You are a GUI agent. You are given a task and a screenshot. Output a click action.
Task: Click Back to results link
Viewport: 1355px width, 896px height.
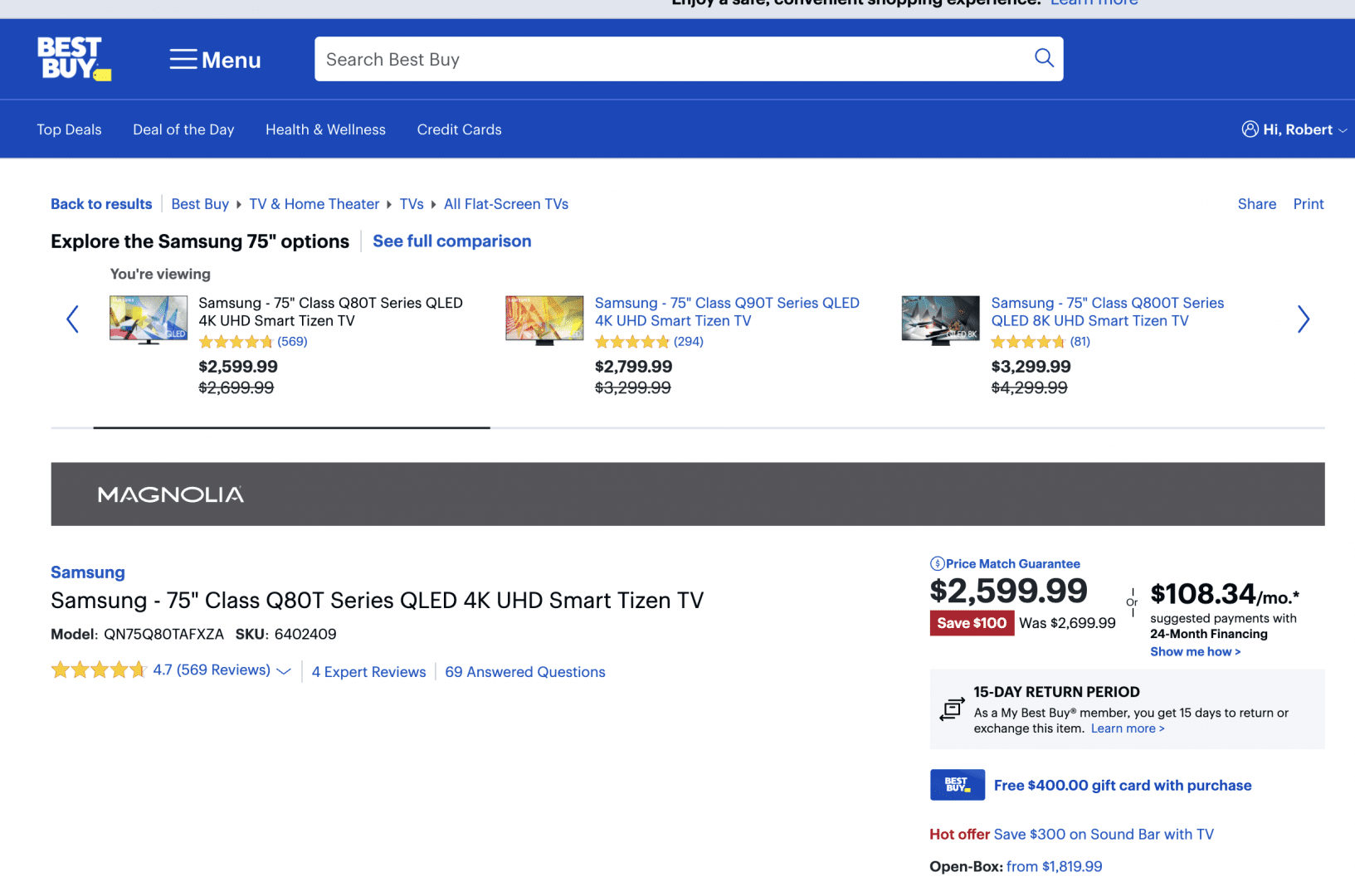(x=101, y=204)
